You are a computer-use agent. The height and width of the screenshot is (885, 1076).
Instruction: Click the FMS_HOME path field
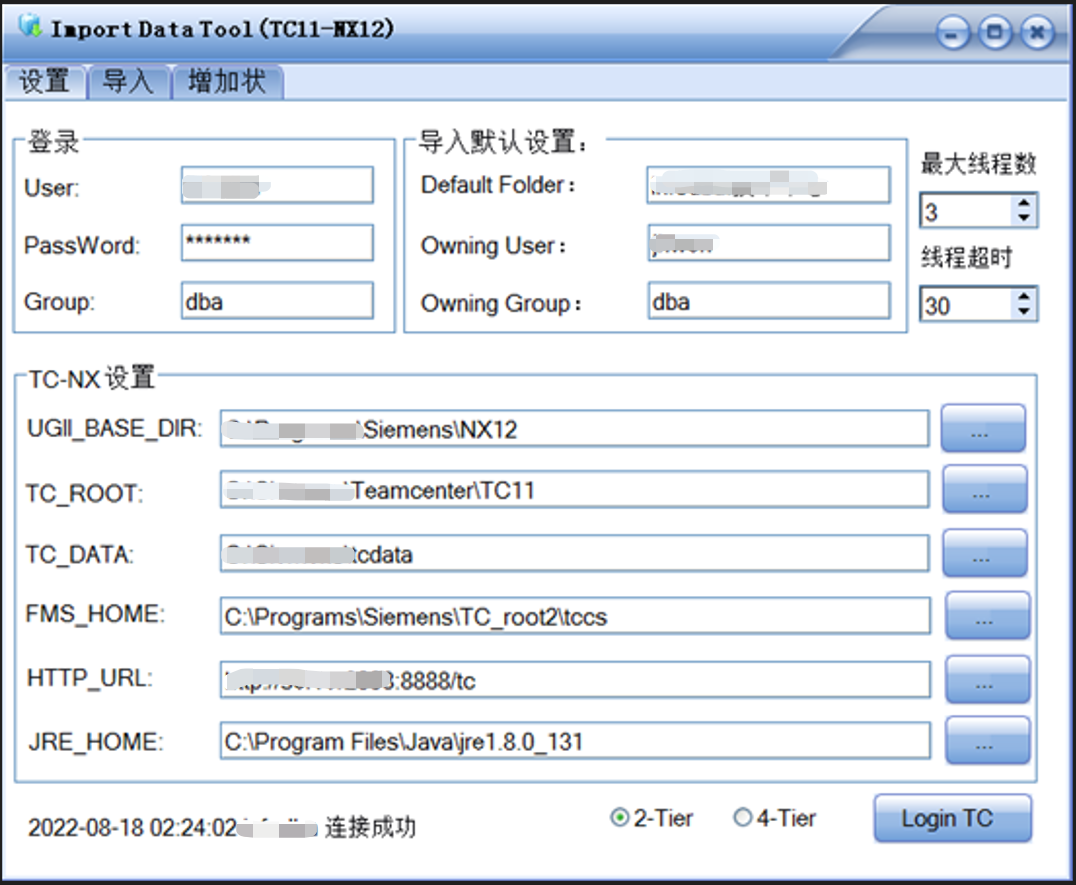575,615
